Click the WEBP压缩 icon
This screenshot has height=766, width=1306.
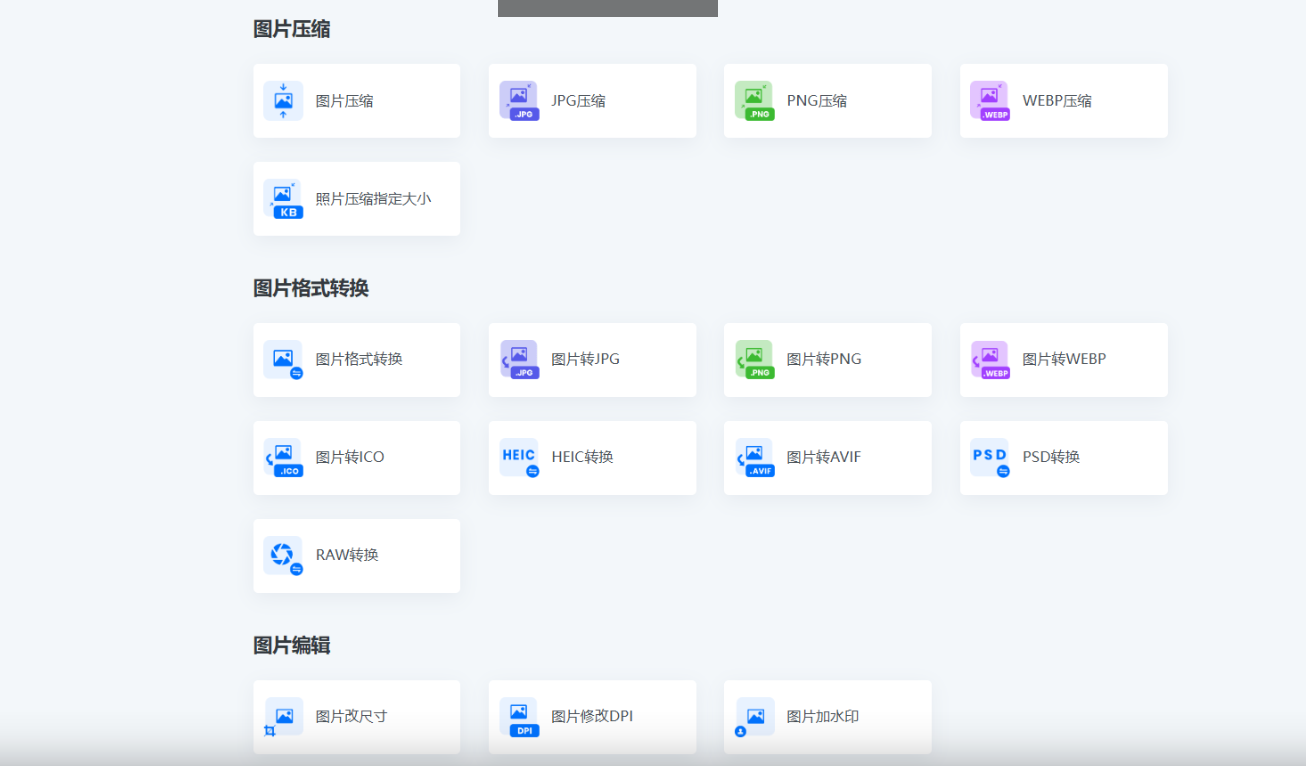989,101
